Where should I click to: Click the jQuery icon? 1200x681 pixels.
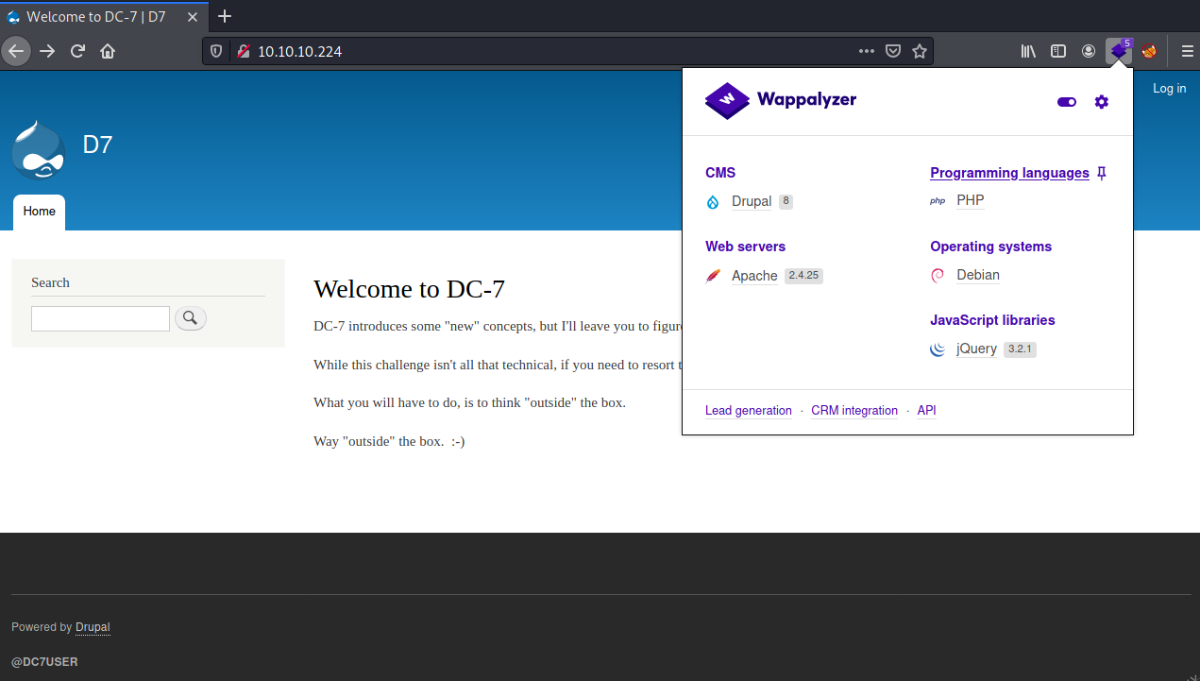[x=938, y=349]
